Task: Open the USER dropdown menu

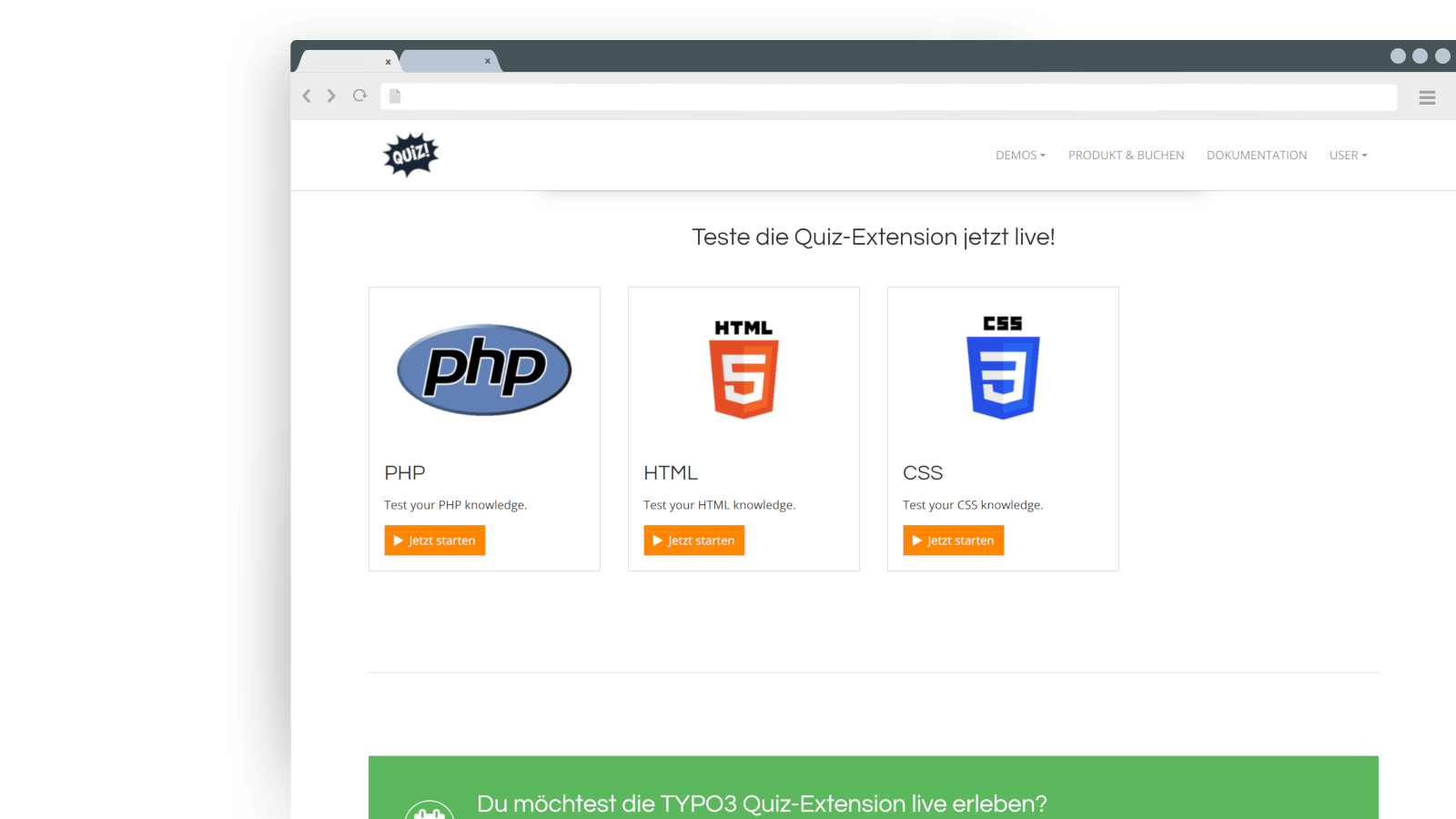Action: (x=1348, y=155)
